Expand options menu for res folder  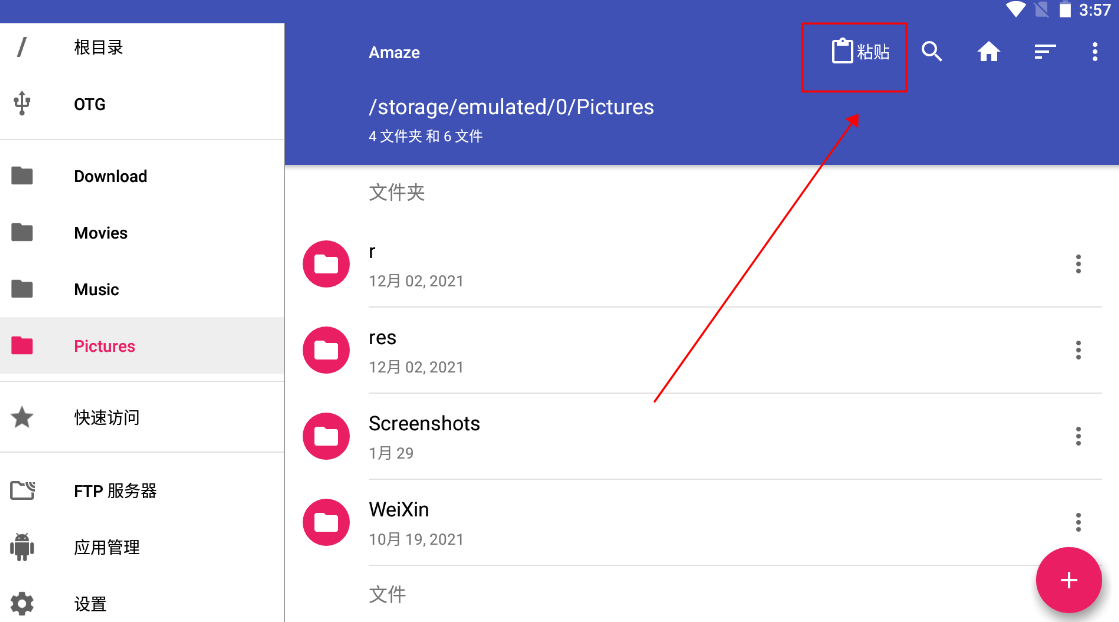(1078, 350)
